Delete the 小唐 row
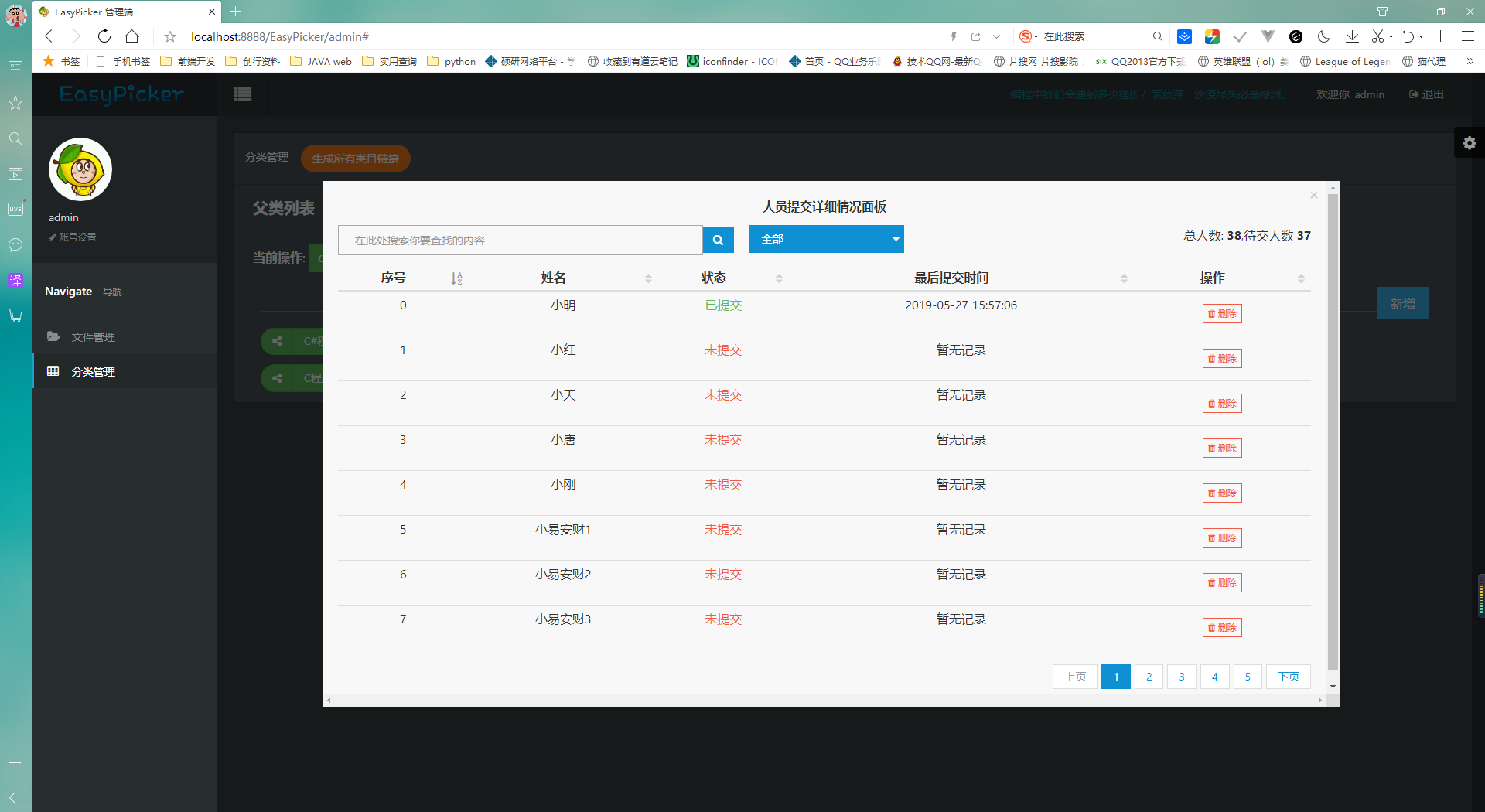This screenshot has height=812, width=1485. point(1222,449)
